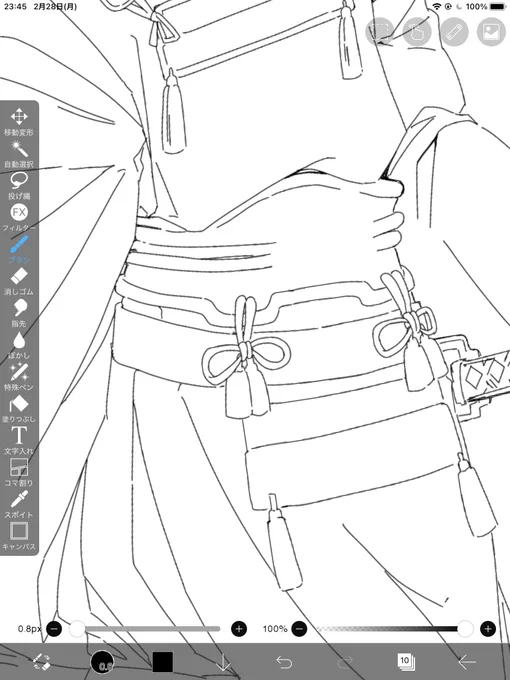Select the 投げ縄 lasso tool
510x680 pixels.
(x=19, y=186)
